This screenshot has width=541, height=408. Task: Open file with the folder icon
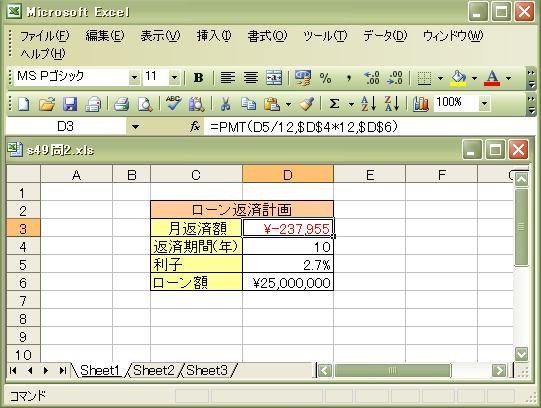(47, 104)
